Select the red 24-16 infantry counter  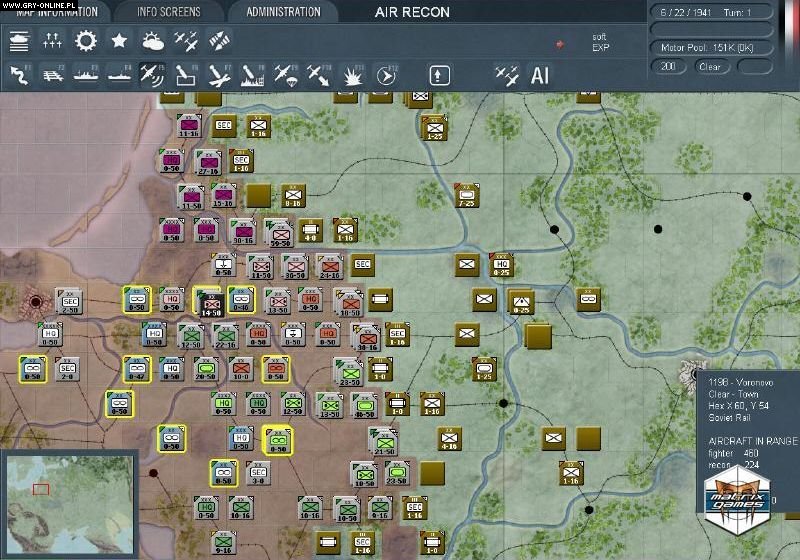329,267
